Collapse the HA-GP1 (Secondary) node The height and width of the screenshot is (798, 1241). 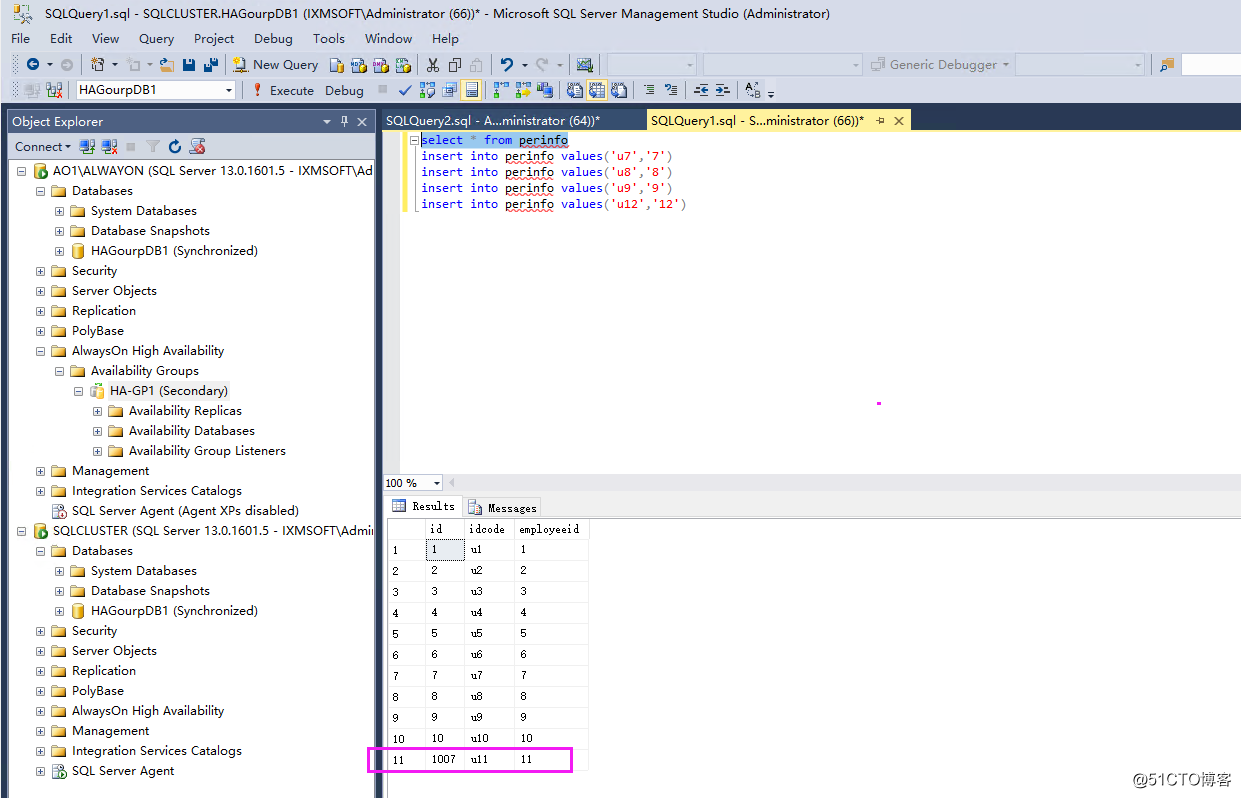tap(79, 391)
